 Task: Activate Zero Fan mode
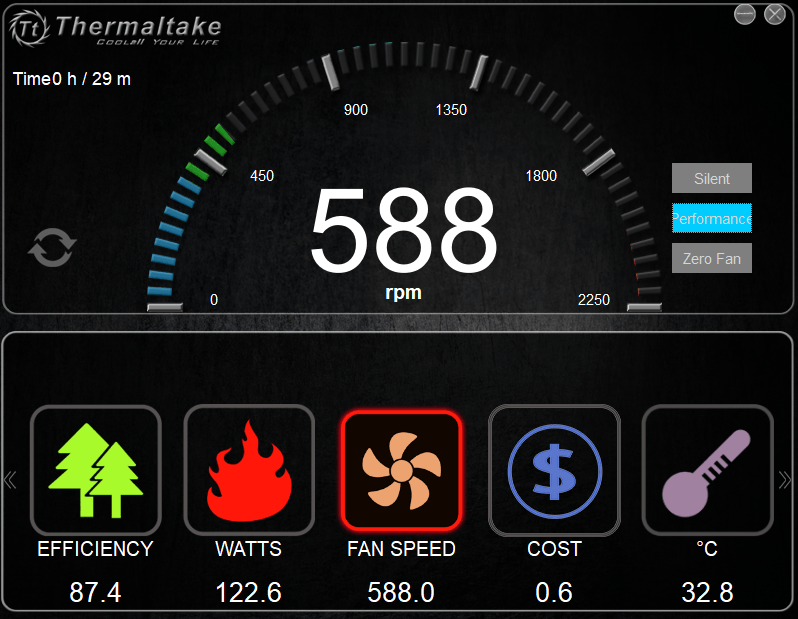711,258
